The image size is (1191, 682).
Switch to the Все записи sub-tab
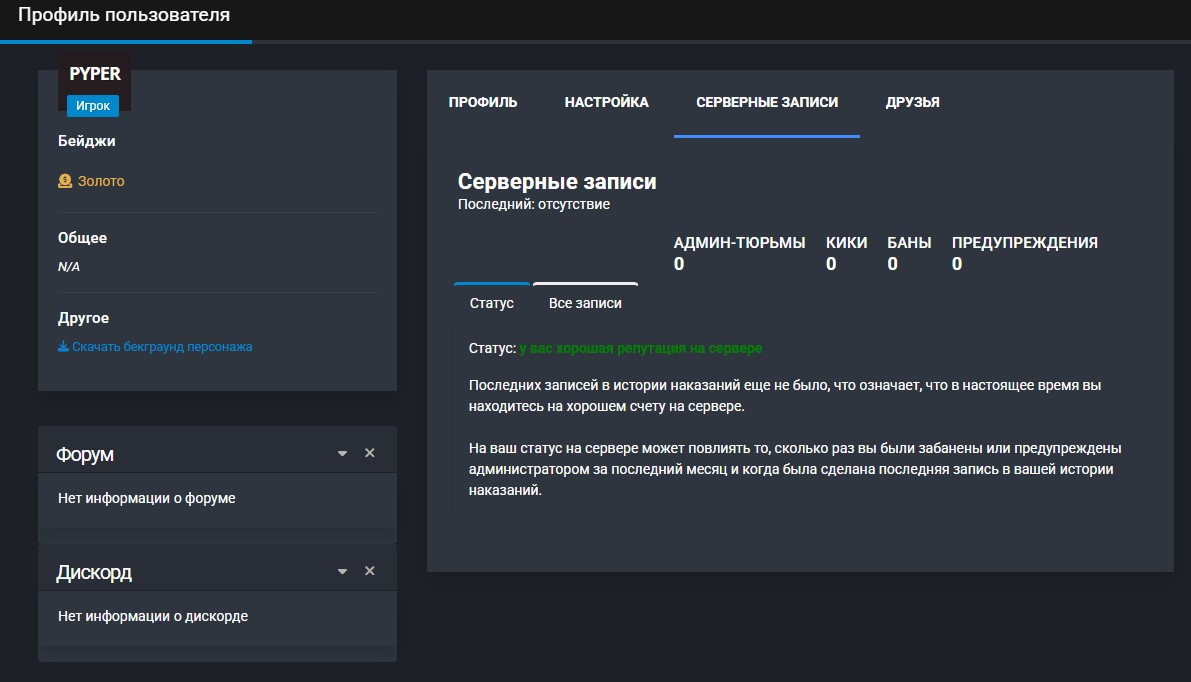(x=585, y=303)
